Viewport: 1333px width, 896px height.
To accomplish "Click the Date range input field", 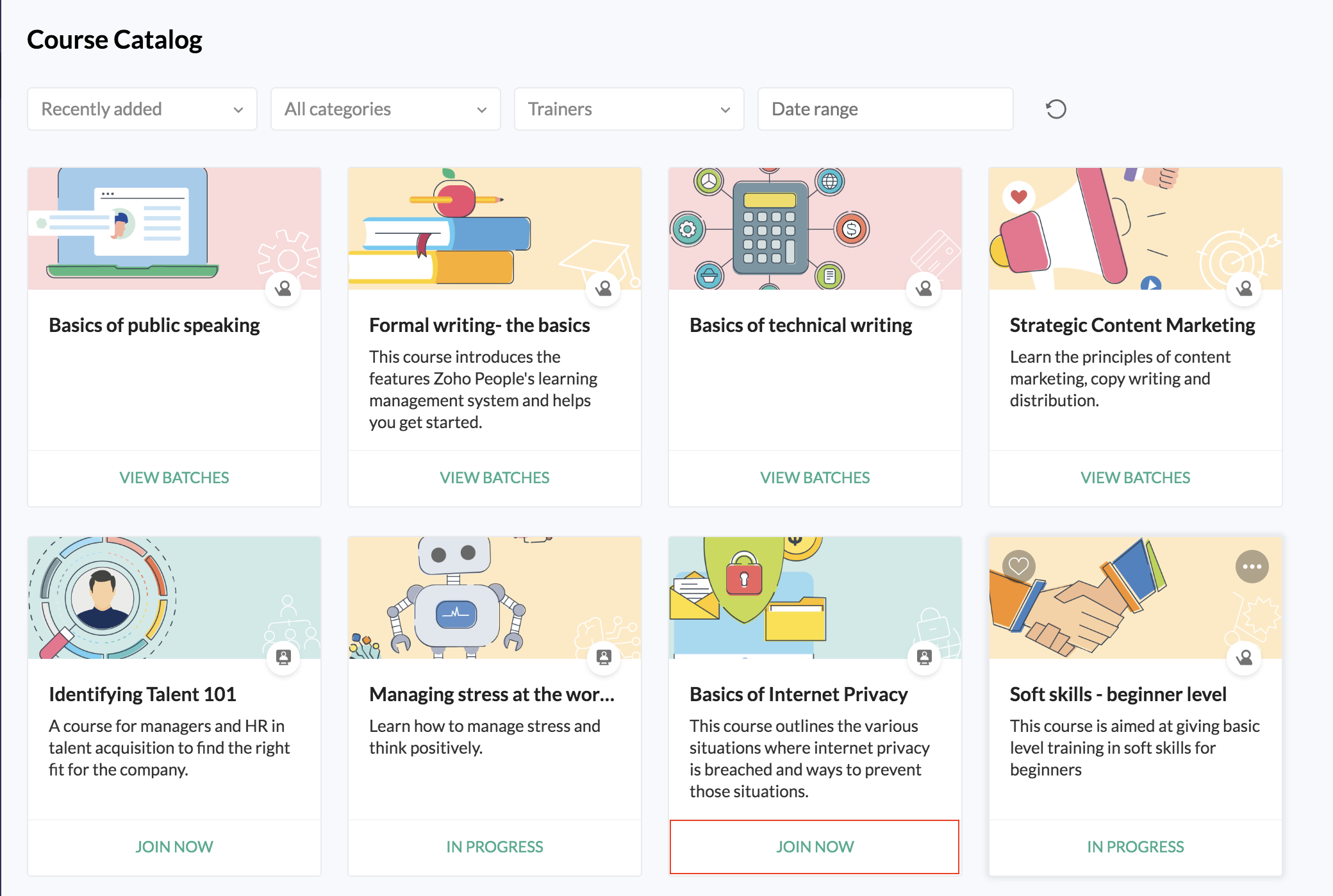I will click(x=885, y=109).
